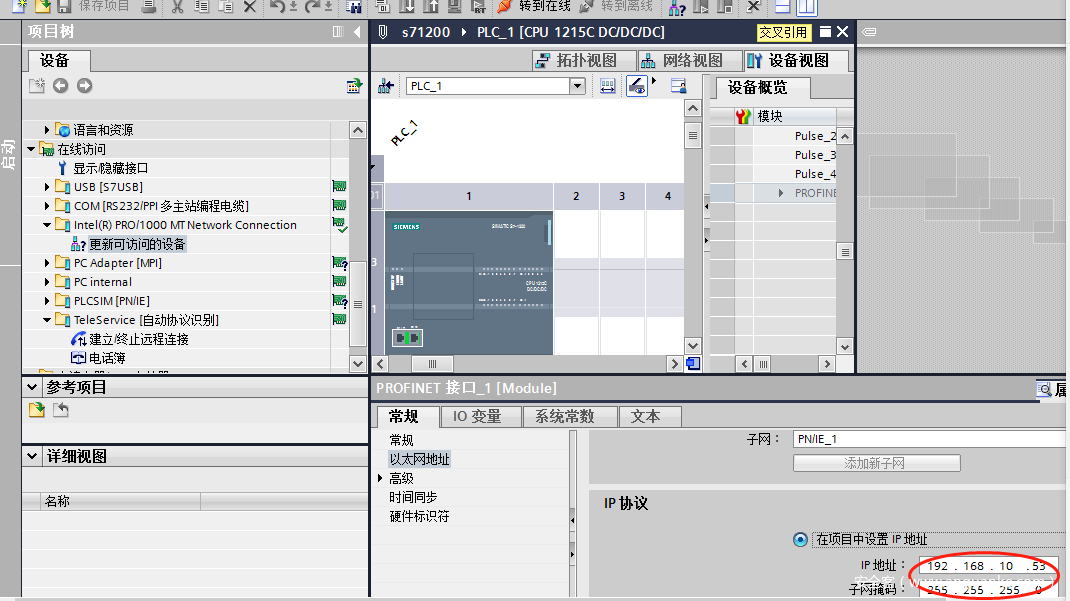Click the IP 地址 input field
The image size is (1070, 601).
click(985, 566)
